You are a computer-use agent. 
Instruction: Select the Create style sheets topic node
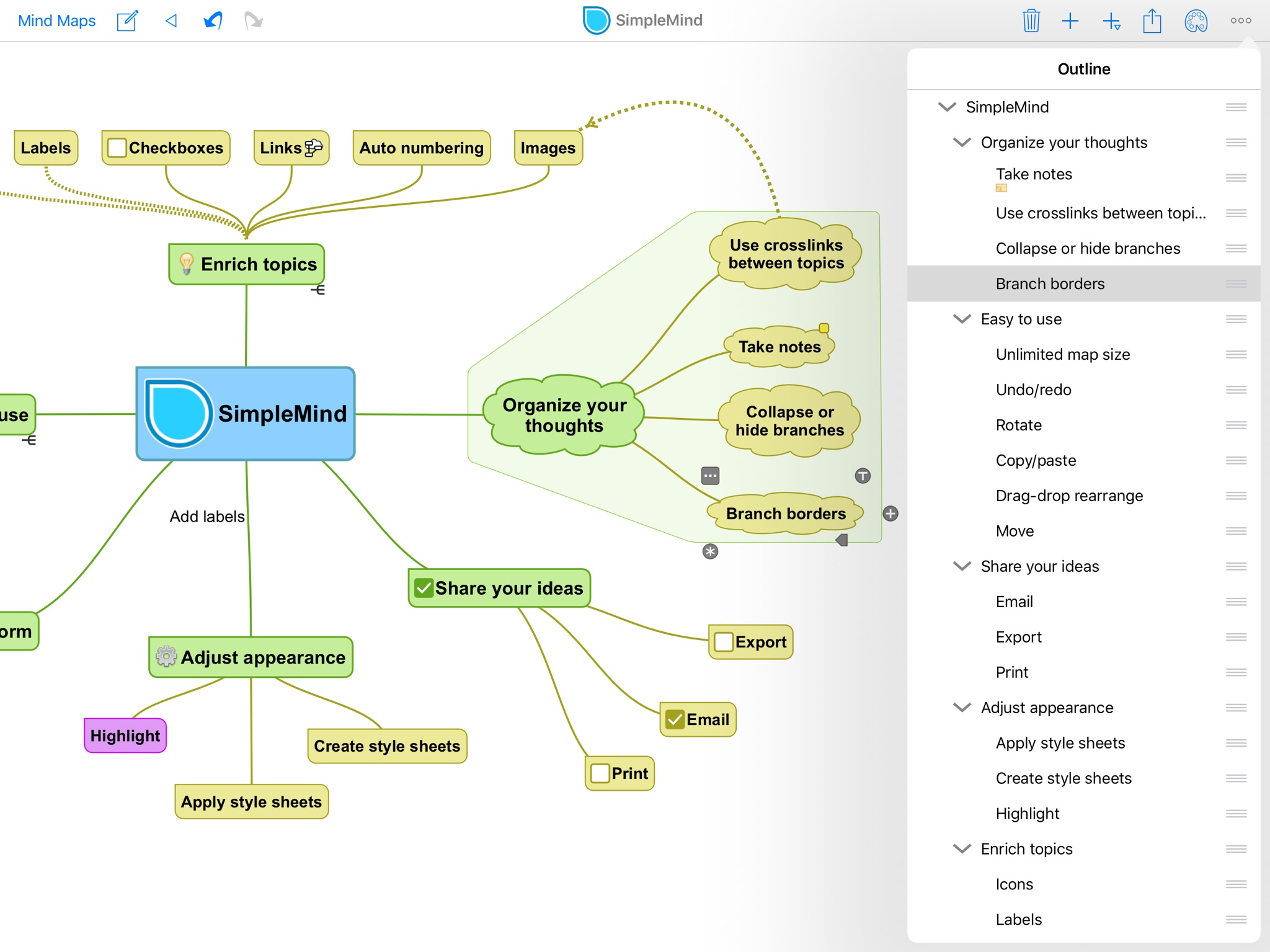pyautogui.click(x=387, y=745)
